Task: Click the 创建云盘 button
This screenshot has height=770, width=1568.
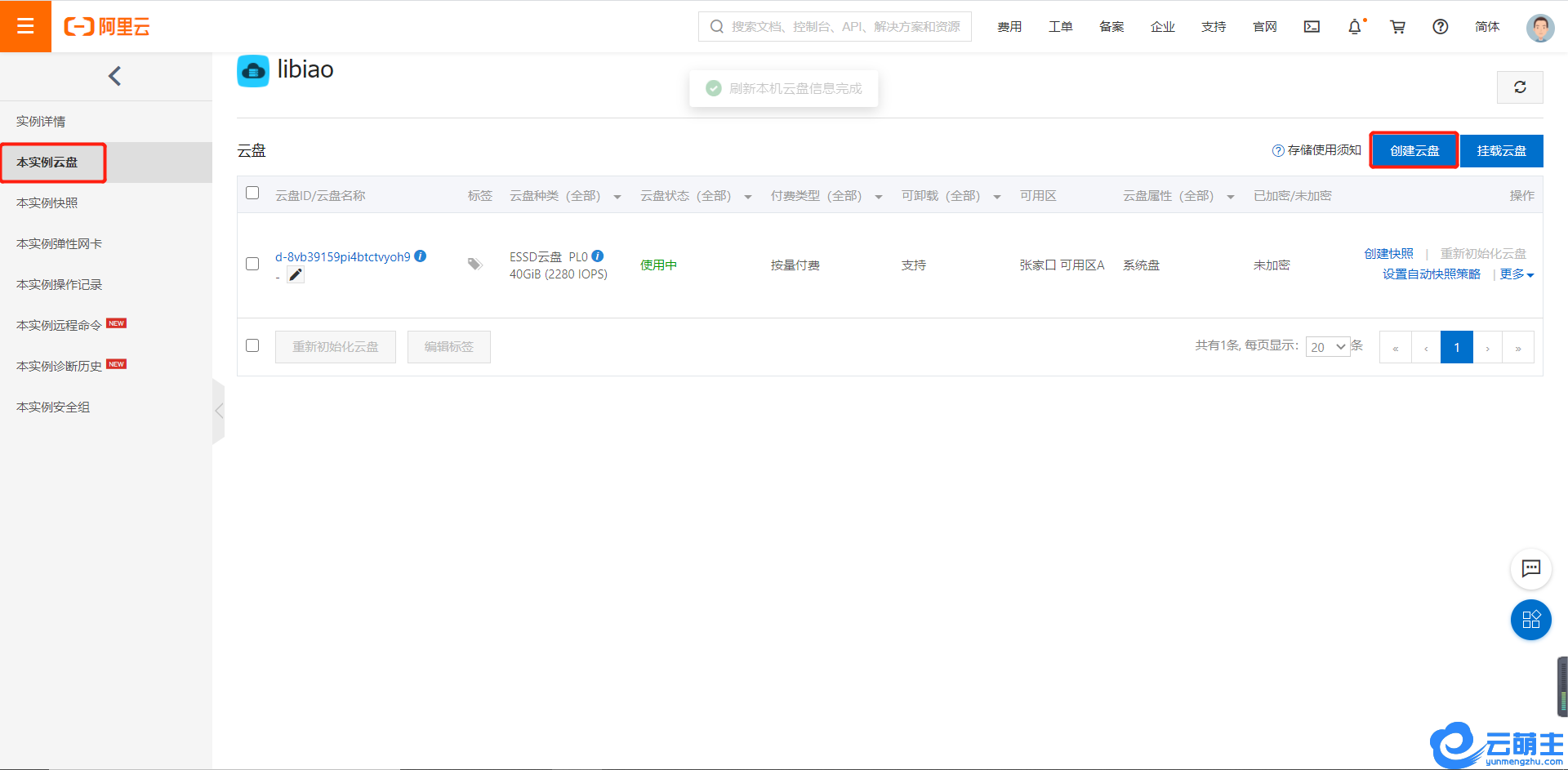Action: point(1414,151)
